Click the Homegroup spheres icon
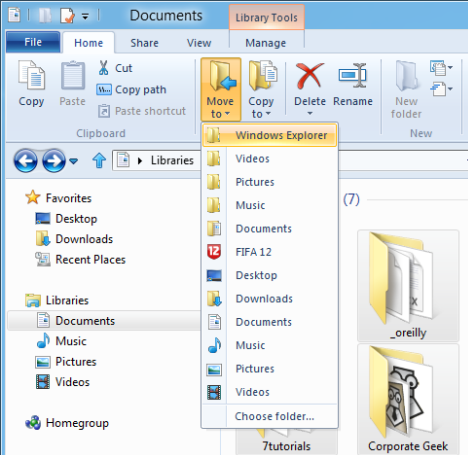The image size is (468, 455). [33, 423]
